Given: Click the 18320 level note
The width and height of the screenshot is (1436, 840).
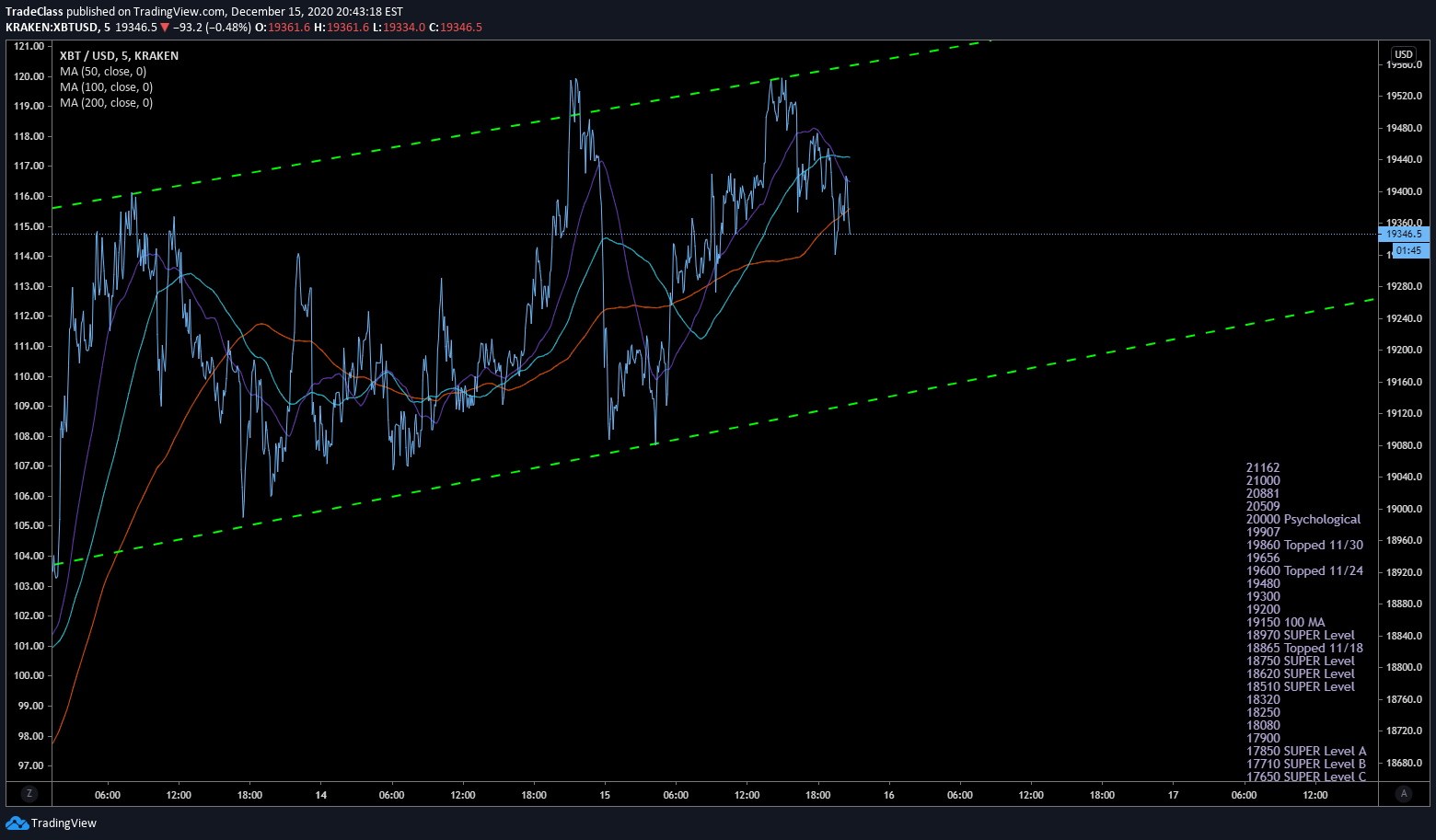Looking at the screenshot, I should point(1263,699).
